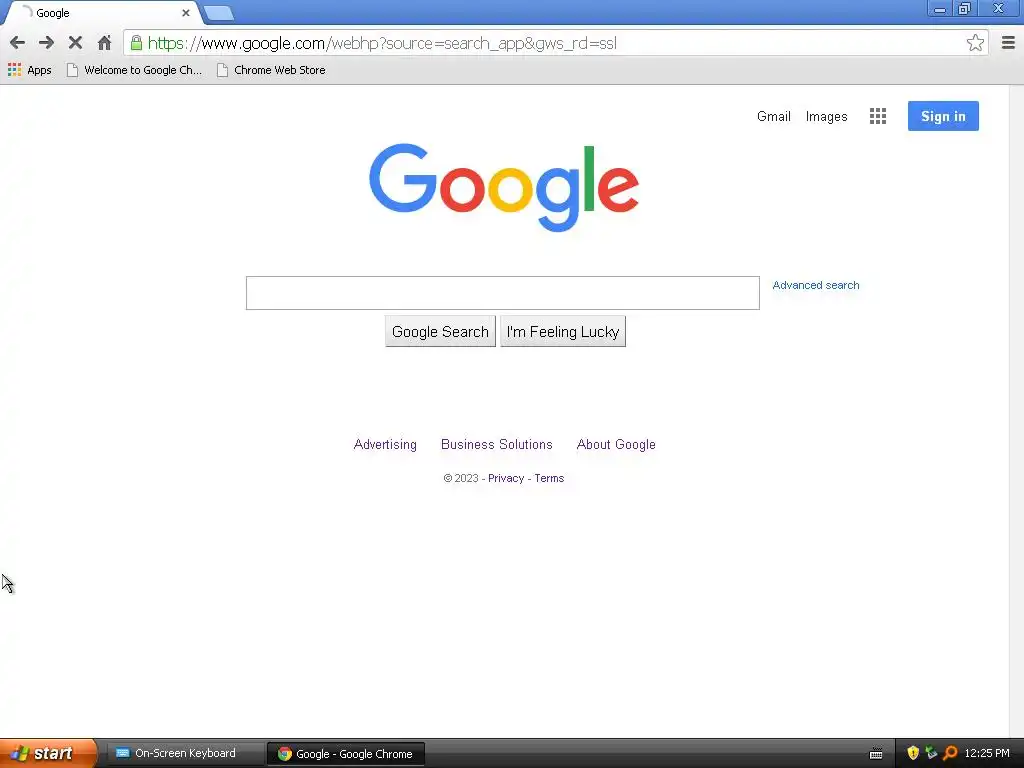This screenshot has width=1024, height=768.
Task: Open the Images link
Action: 826,116
